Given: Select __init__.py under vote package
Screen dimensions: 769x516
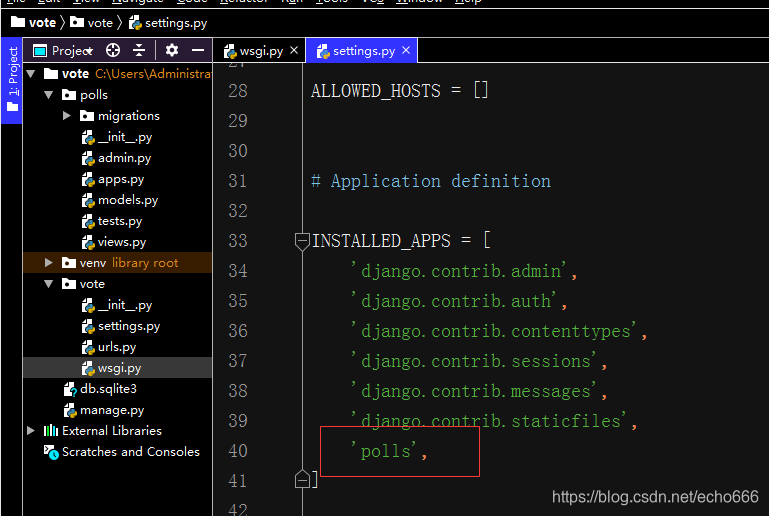Looking at the screenshot, I should point(125,305).
